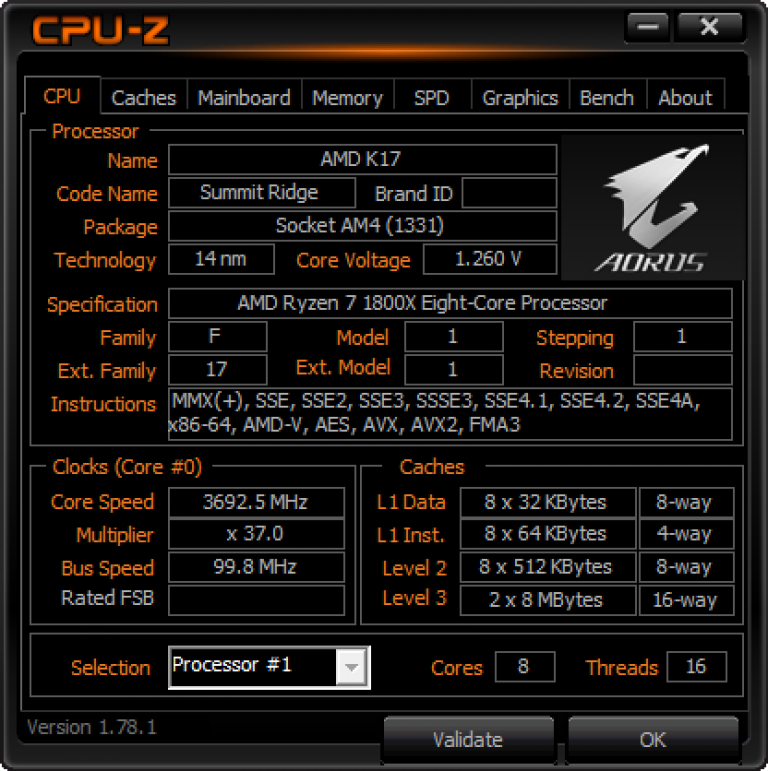Expand the Processor selection dropdown arrow
Image resolution: width=768 pixels, height=771 pixels.
coord(351,667)
